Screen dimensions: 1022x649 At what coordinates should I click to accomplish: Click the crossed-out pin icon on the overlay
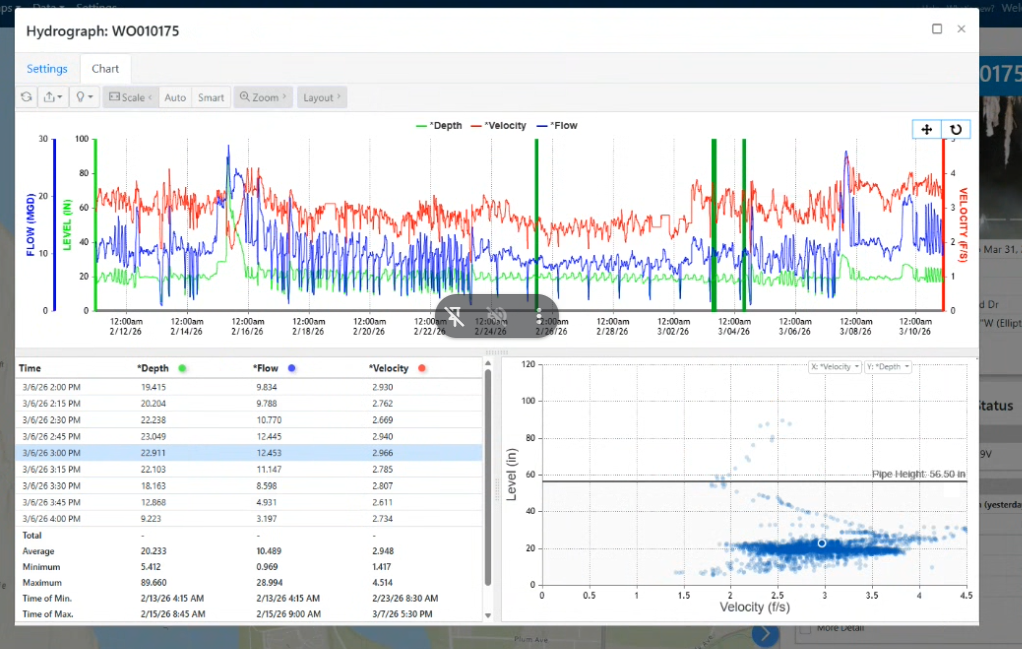click(x=455, y=317)
